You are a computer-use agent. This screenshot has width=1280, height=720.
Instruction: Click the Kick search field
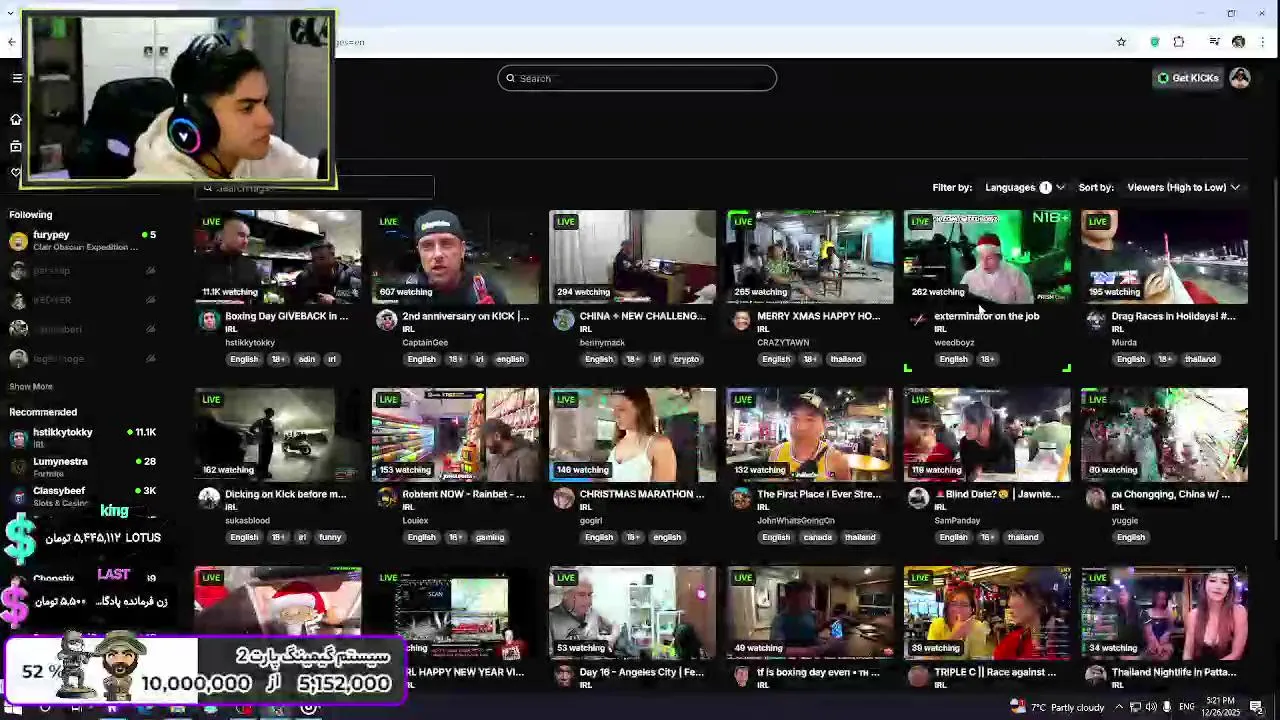click(x=637, y=78)
